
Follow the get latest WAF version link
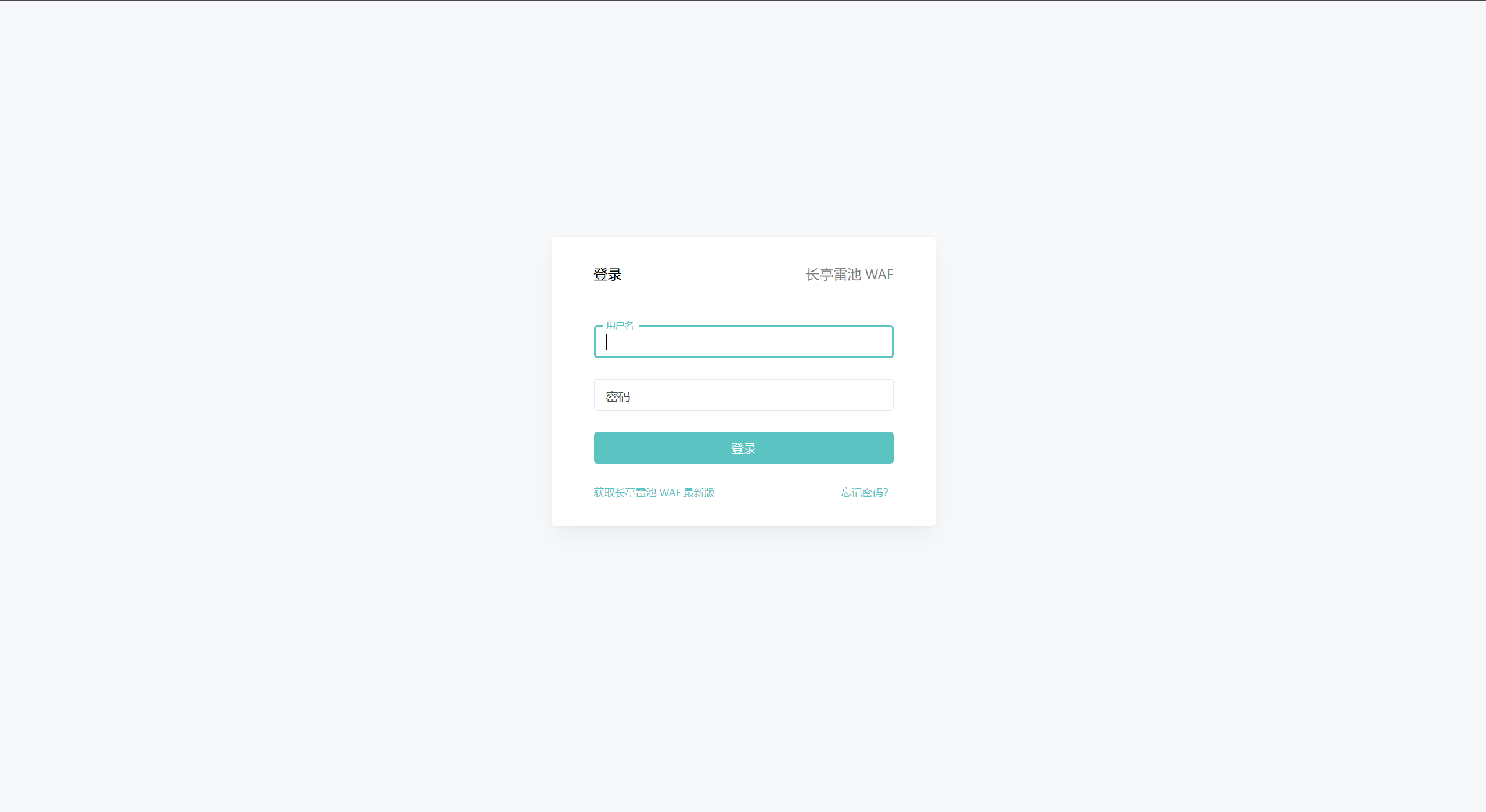pos(654,493)
